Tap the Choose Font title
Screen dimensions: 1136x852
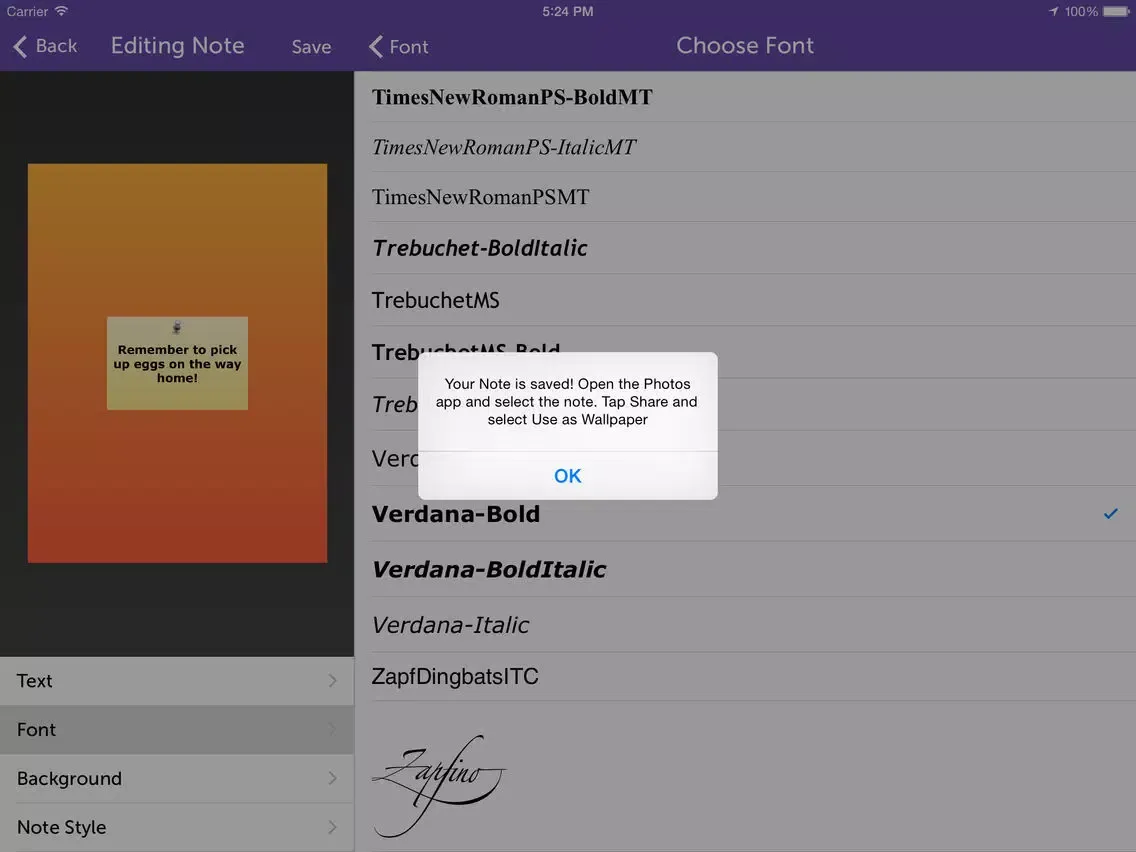pos(745,46)
